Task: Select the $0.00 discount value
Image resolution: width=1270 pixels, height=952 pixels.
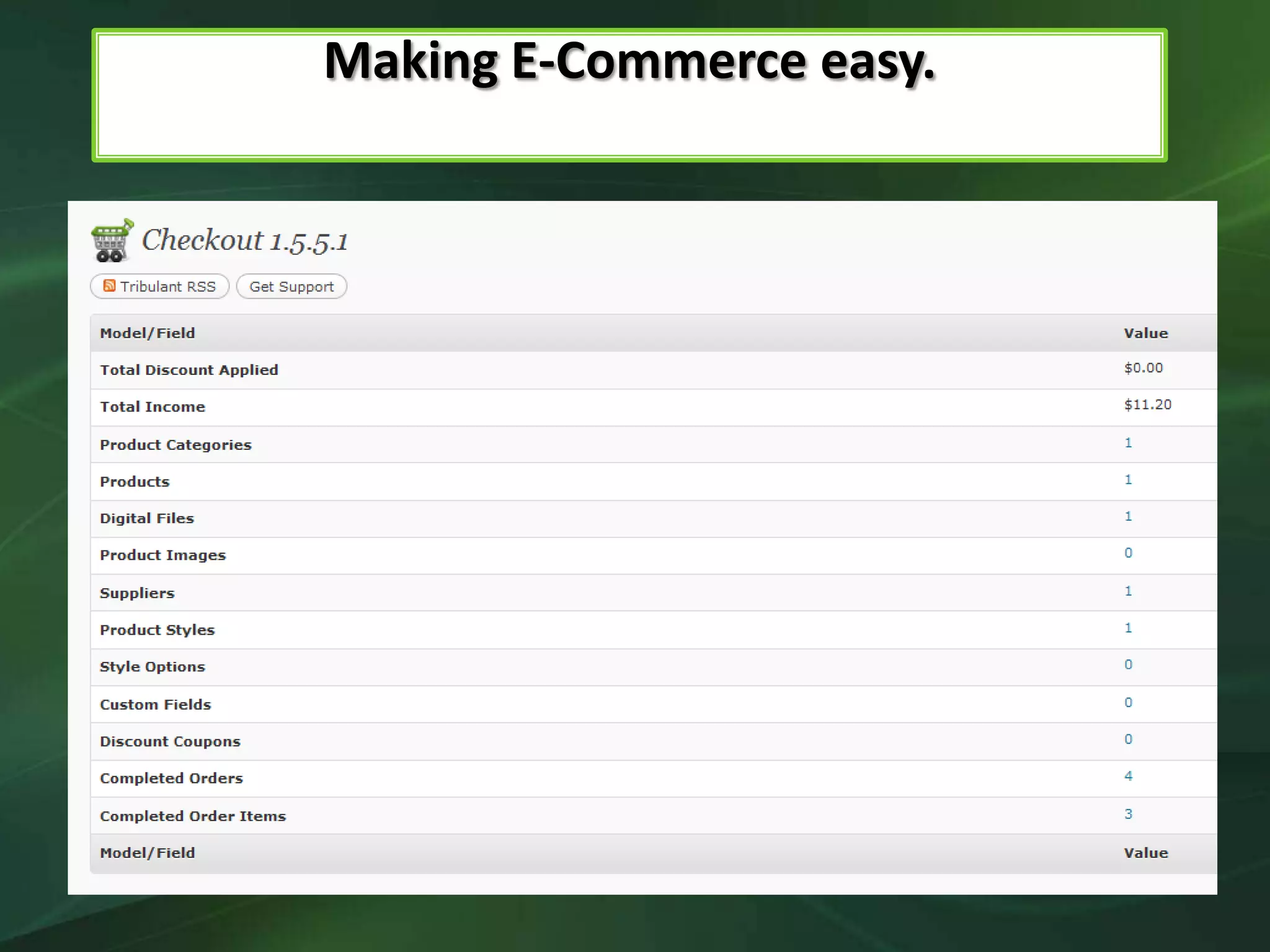Action: point(1143,368)
